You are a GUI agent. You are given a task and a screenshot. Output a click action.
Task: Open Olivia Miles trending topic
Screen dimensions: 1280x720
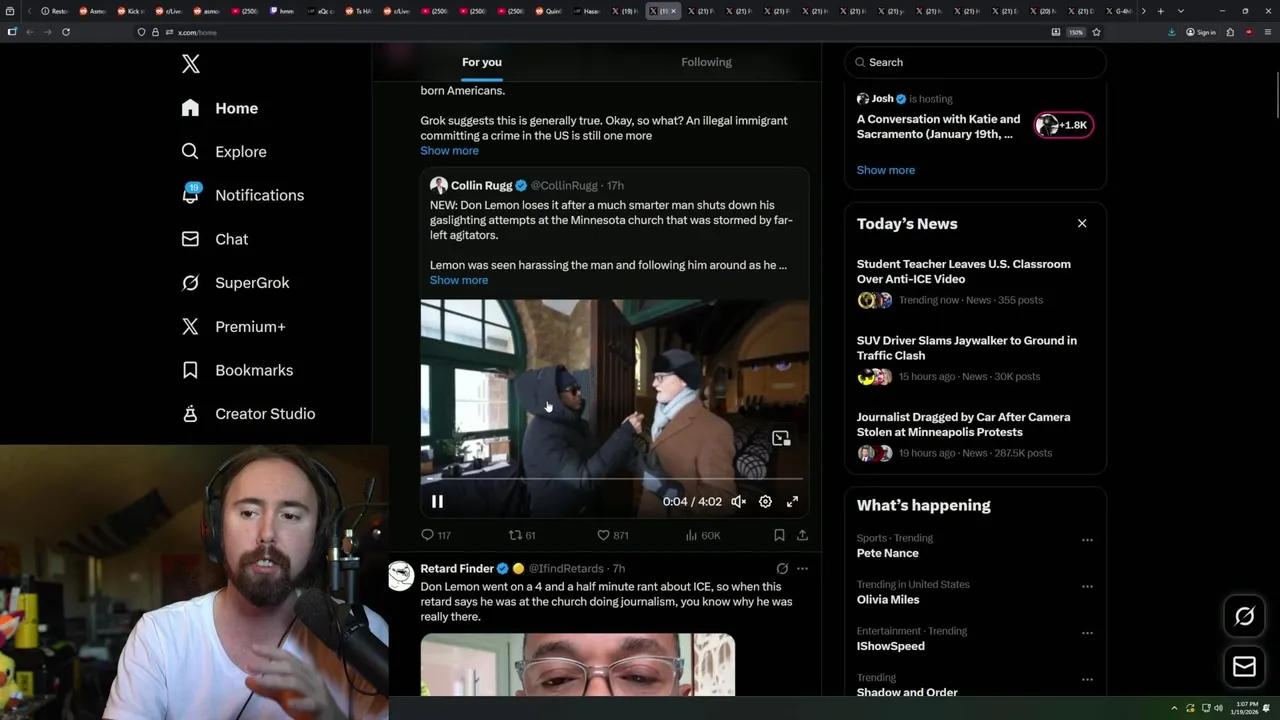tap(888, 600)
